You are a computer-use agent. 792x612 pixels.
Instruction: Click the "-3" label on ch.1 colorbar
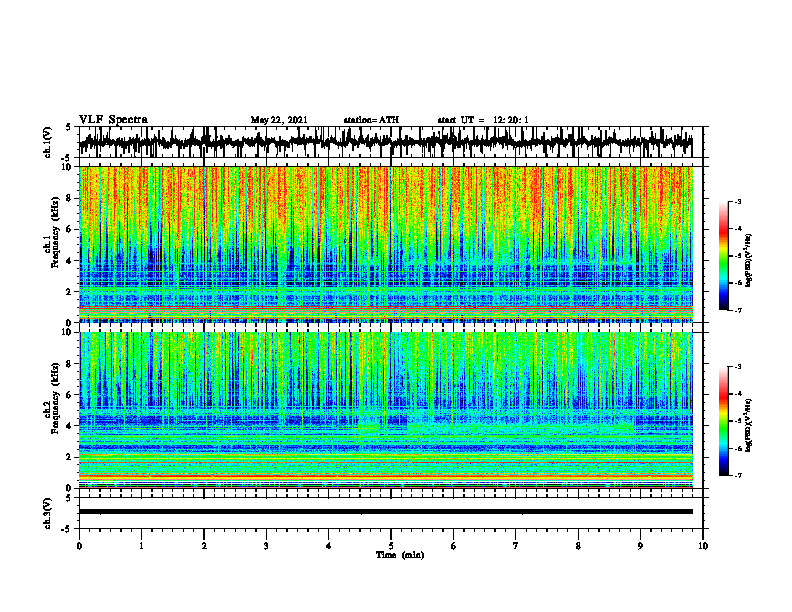[x=738, y=201]
